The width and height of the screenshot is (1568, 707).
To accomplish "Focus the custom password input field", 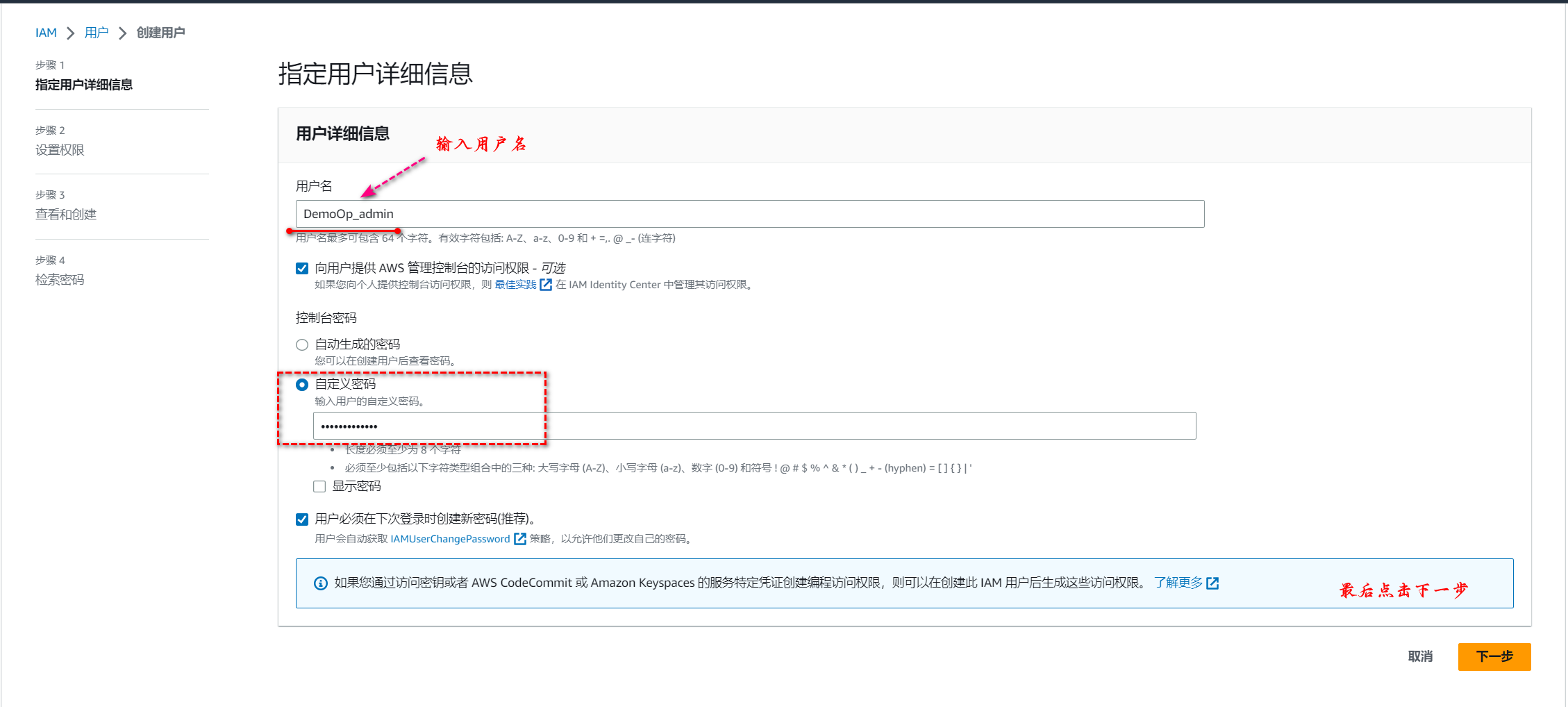I will pyautogui.click(x=755, y=426).
